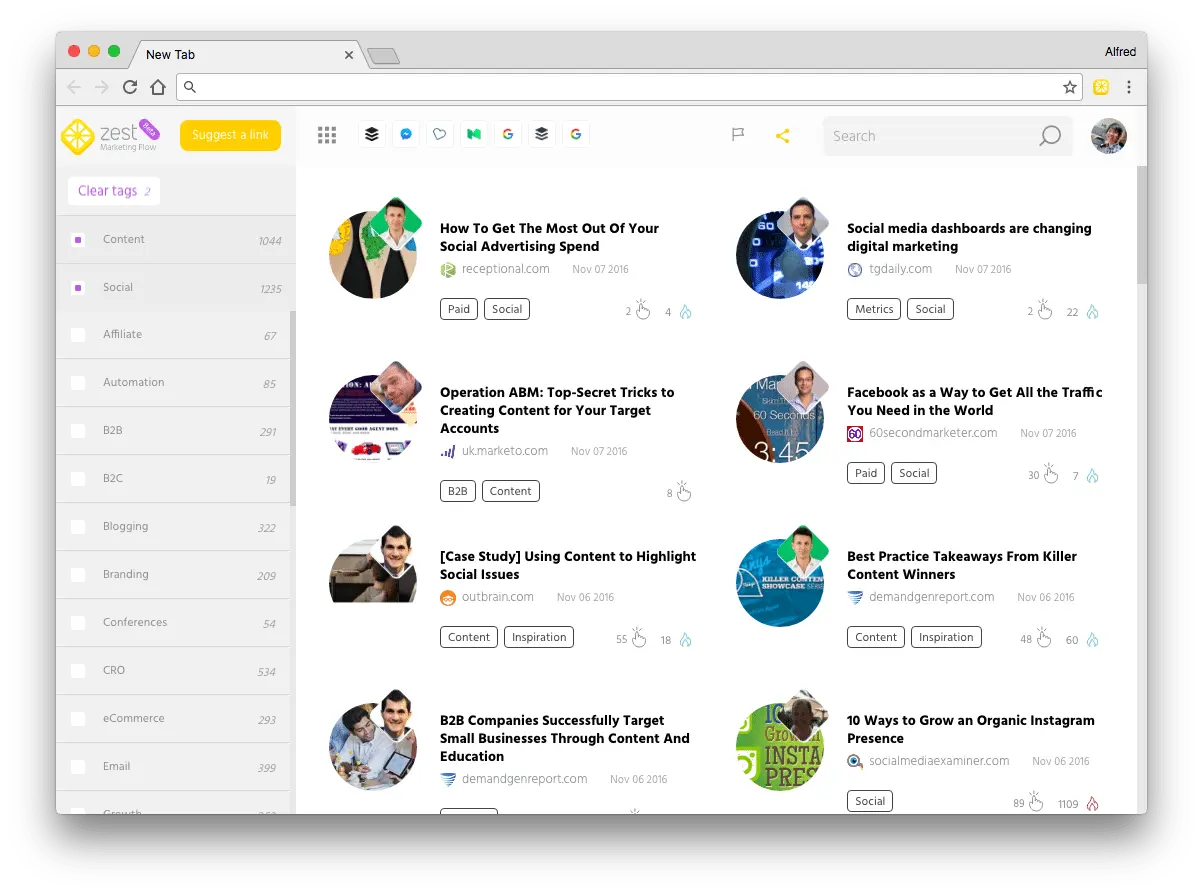The width and height of the screenshot is (1203, 894).
Task: Open the Messenger shortcut icon
Action: click(x=406, y=134)
